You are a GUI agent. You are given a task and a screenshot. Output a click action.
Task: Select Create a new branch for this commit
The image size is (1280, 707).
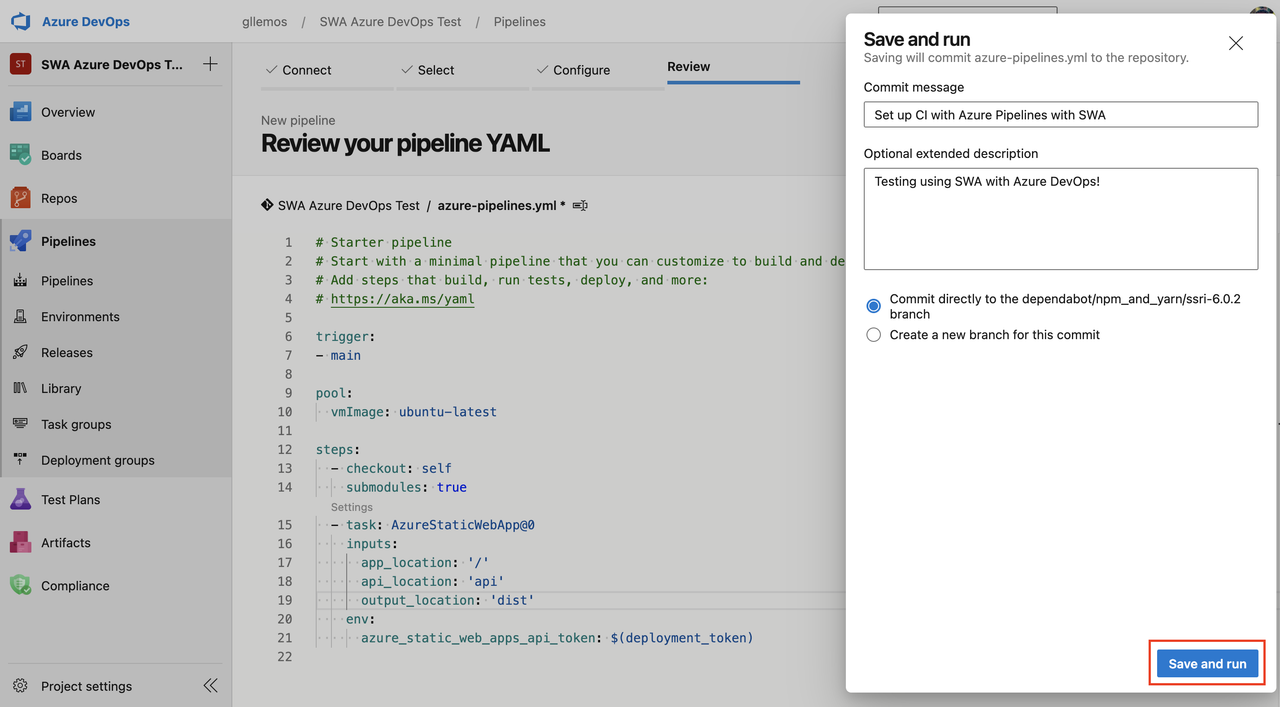pos(874,335)
